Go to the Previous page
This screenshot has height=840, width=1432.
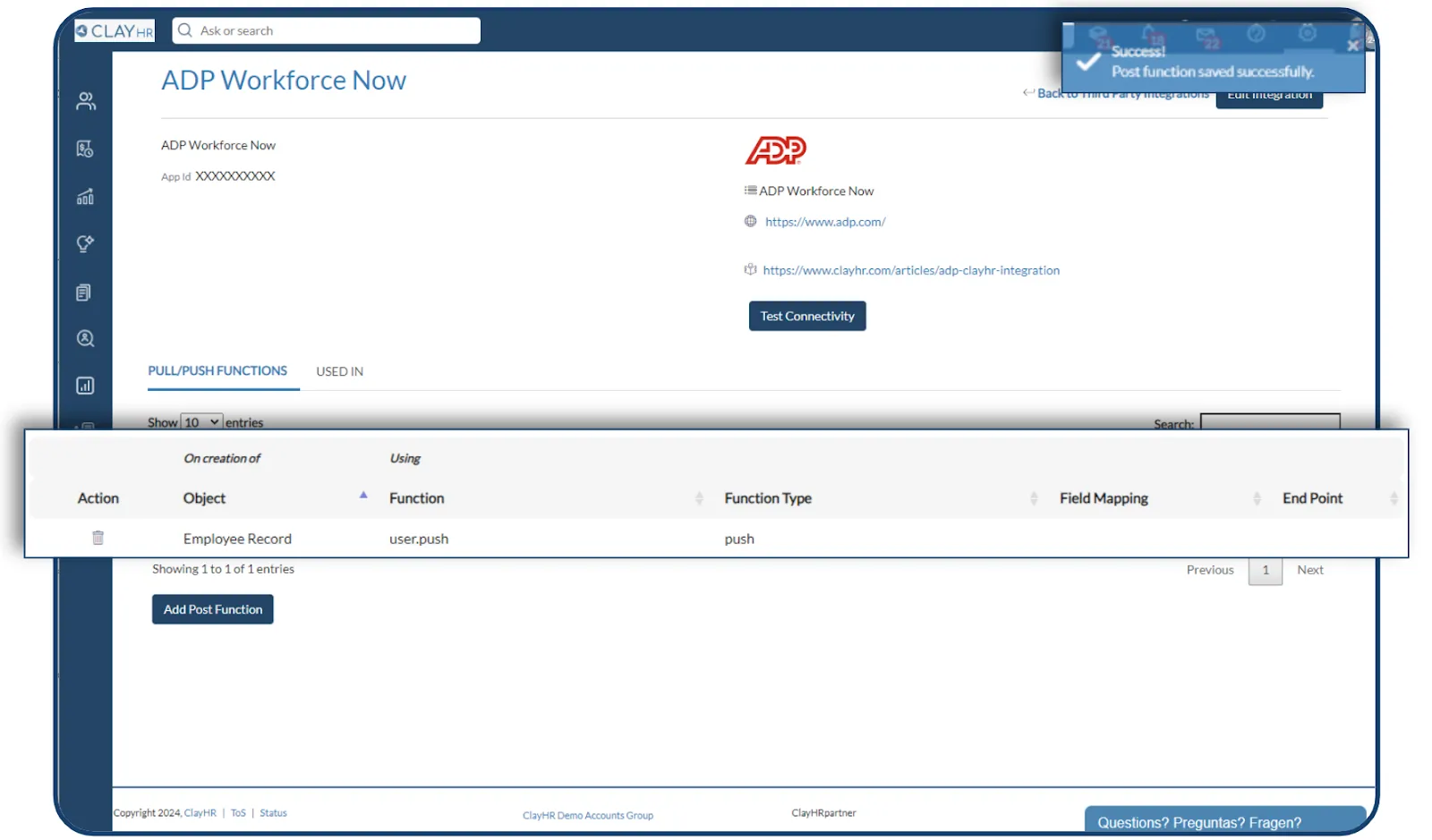(1210, 570)
